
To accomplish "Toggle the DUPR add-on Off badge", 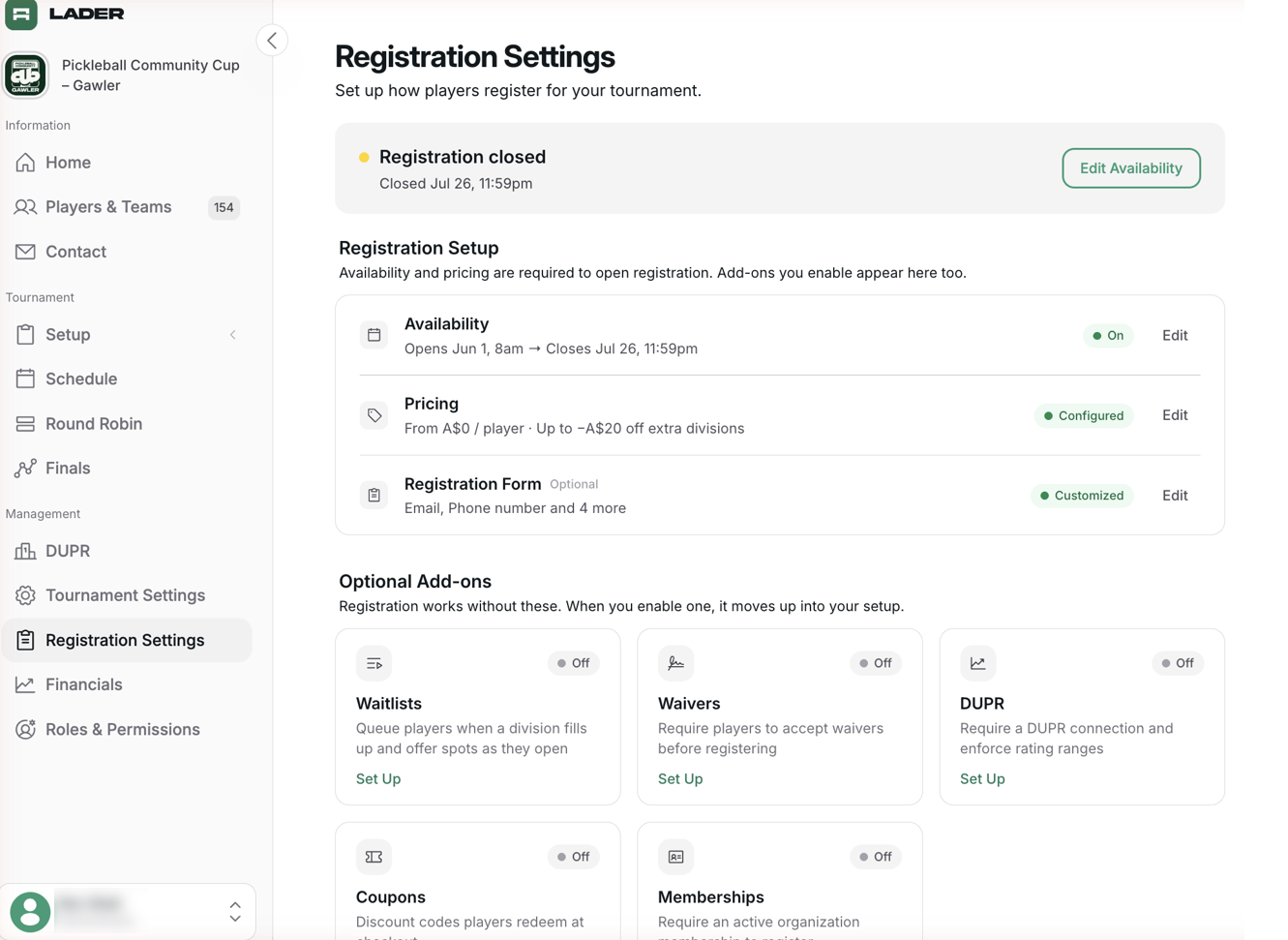I will [1178, 663].
